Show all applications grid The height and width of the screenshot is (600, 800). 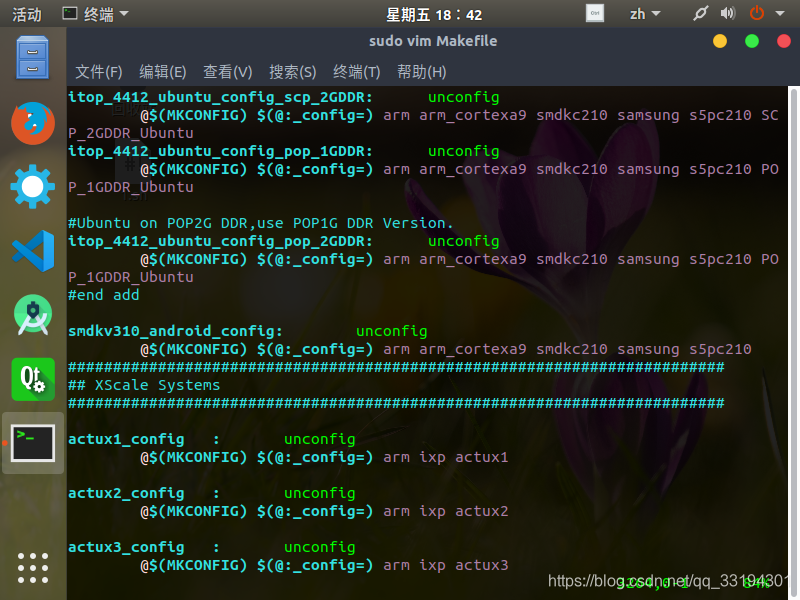pos(33,568)
